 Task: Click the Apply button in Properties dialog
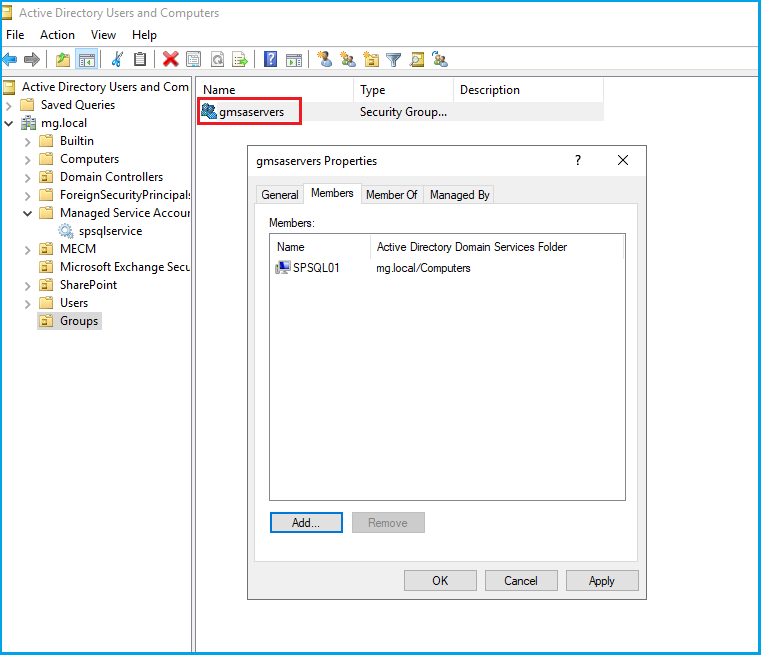[601, 581]
